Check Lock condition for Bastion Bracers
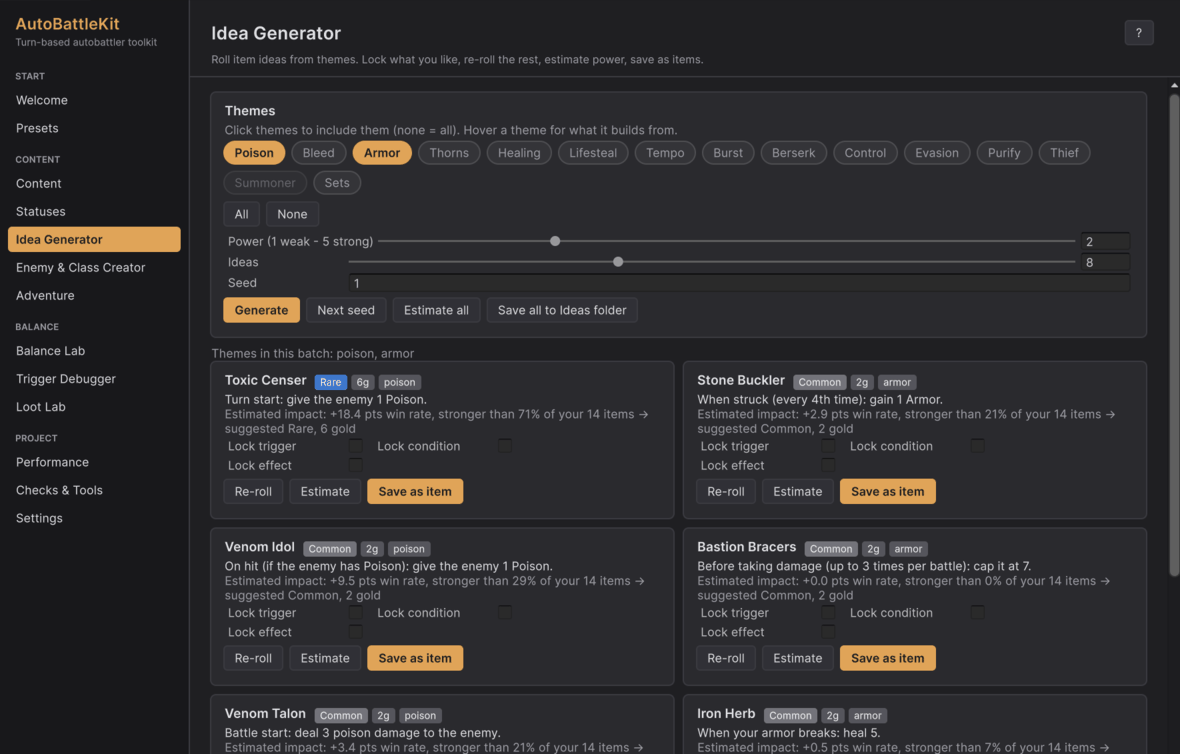This screenshot has height=754, width=1180. pyautogui.click(x=978, y=613)
